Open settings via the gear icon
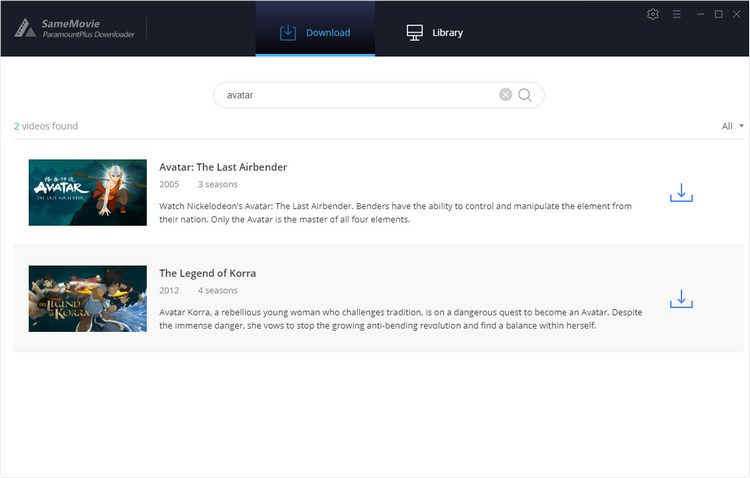Viewport: 750px width, 478px height. tap(653, 14)
